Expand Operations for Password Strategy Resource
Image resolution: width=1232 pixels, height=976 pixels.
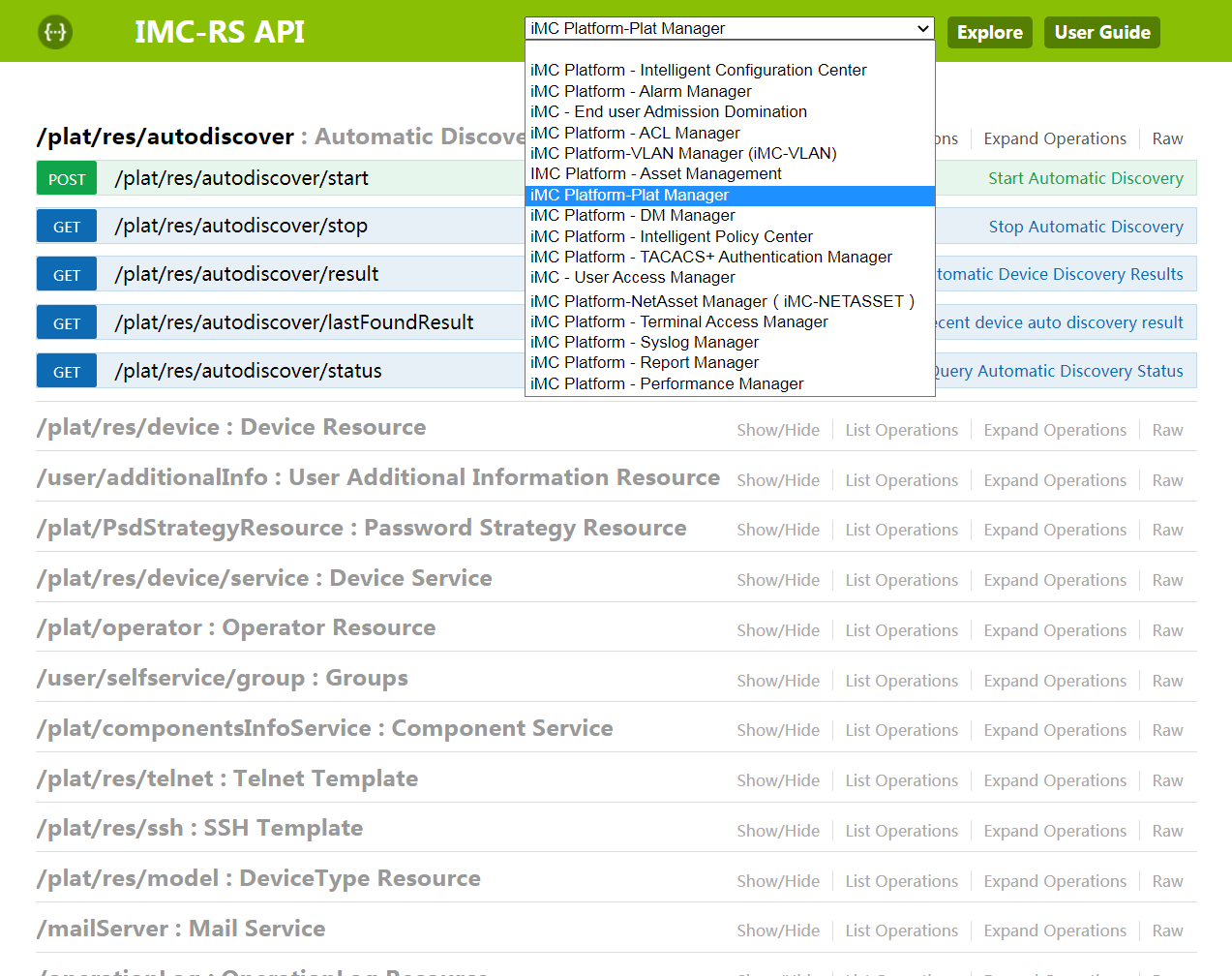(1054, 530)
